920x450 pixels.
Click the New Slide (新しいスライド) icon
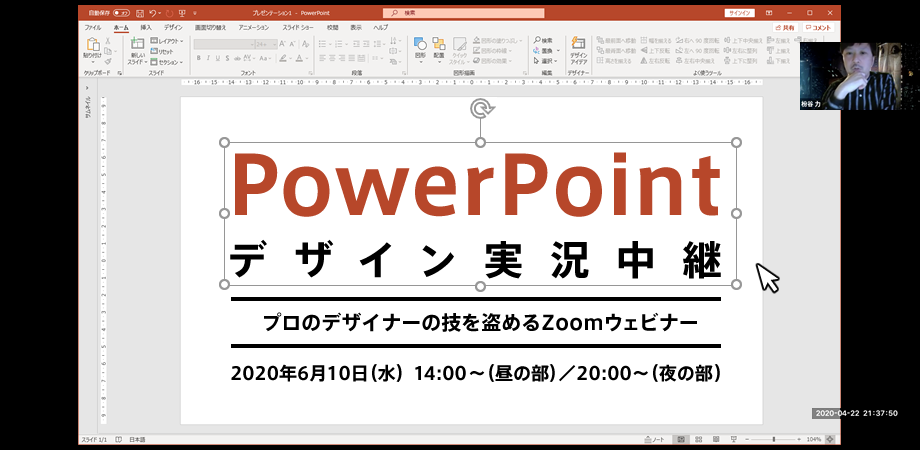click(137, 44)
